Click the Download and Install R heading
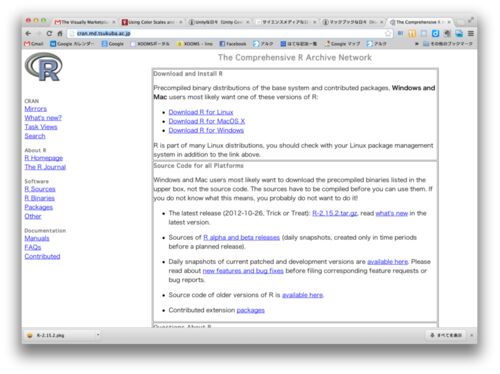Image resolution: width=500 pixels, height=374 pixels. [x=188, y=74]
